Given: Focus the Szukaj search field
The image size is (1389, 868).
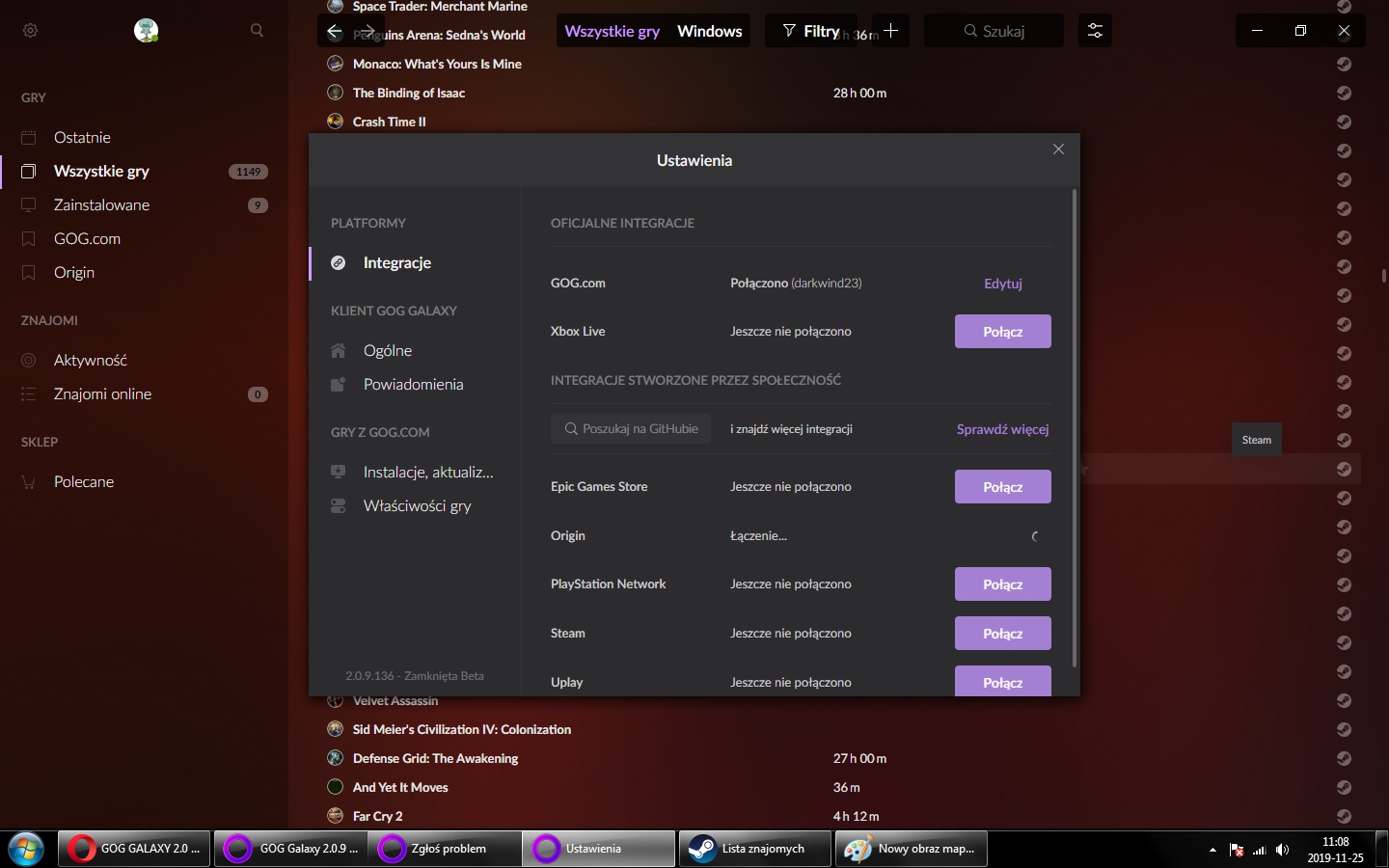Looking at the screenshot, I should coord(994,31).
